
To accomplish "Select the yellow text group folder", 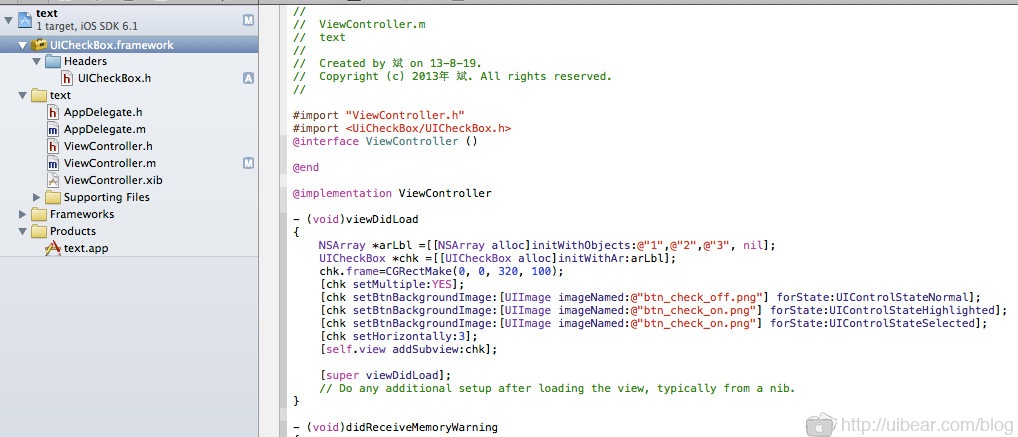I will tap(39, 95).
